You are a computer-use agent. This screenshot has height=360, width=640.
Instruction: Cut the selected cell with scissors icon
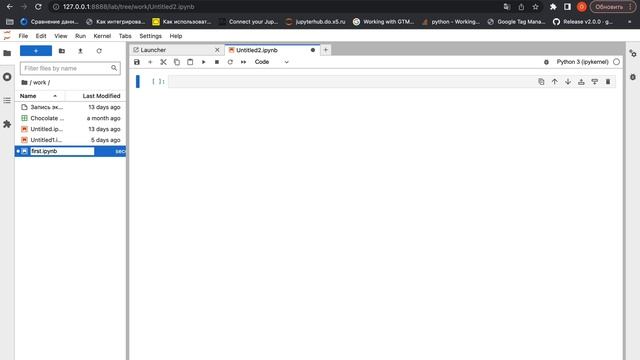point(163,62)
